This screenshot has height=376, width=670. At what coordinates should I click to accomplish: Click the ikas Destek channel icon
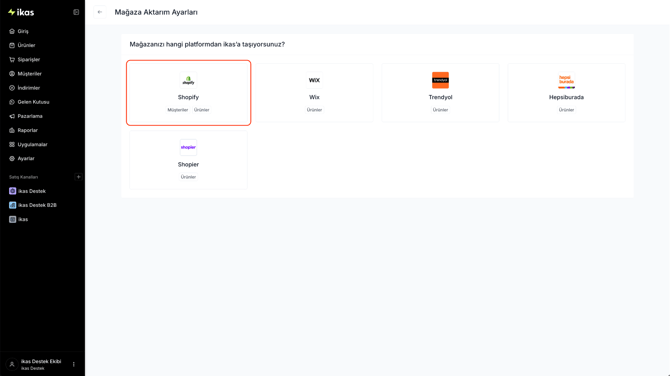point(12,191)
